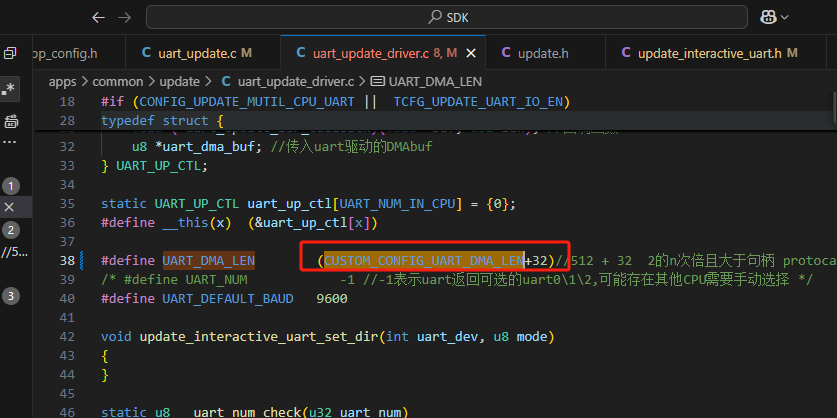Show additional views via ellipsis in activity bar
This screenshot has height=418, width=837.
click(10, 143)
